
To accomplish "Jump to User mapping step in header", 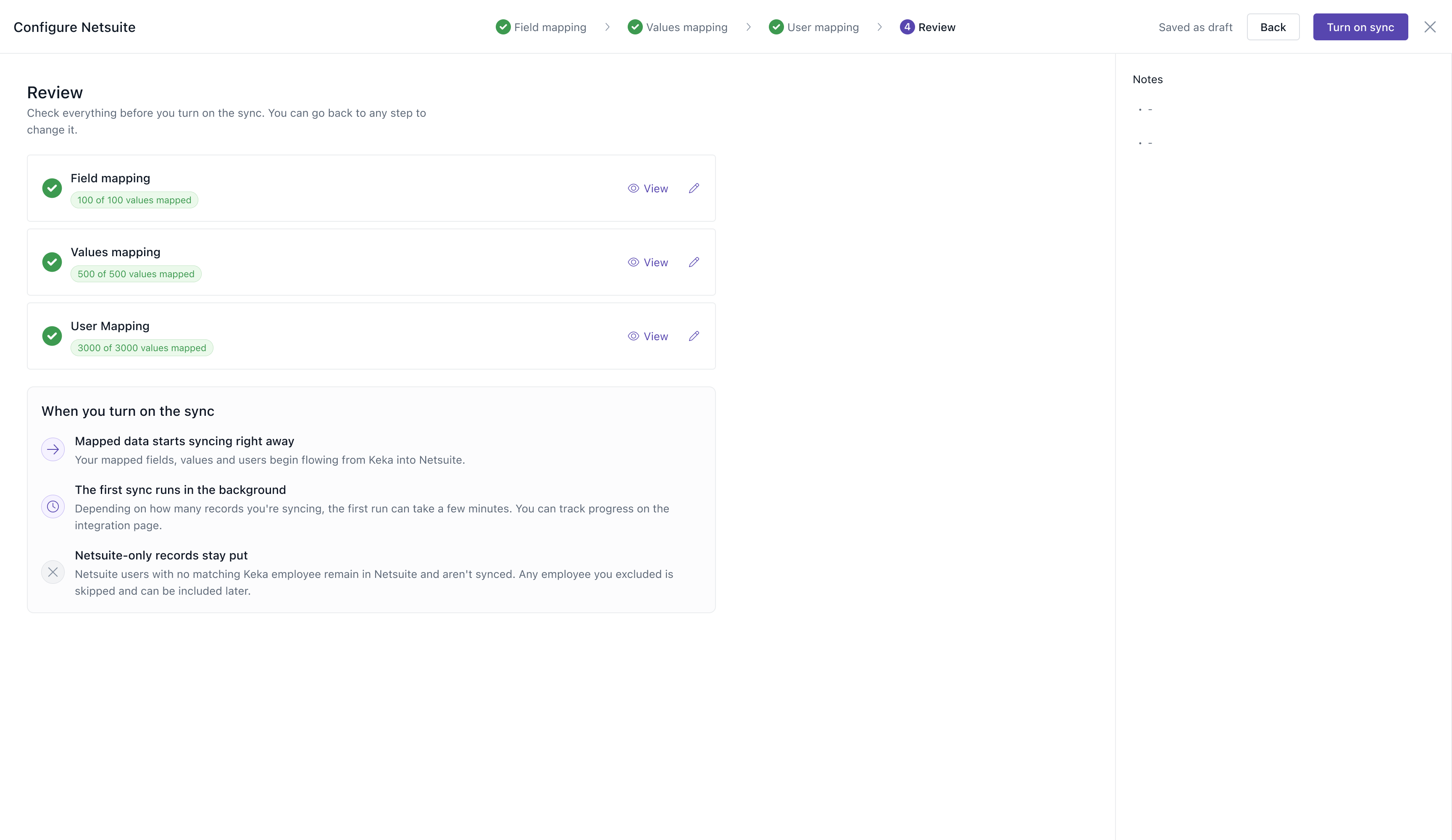I will coord(813,27).
